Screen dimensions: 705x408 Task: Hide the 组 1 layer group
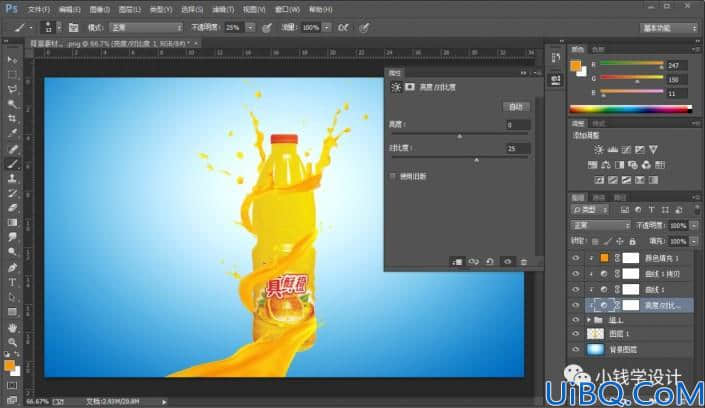click(x=576, y=320)
